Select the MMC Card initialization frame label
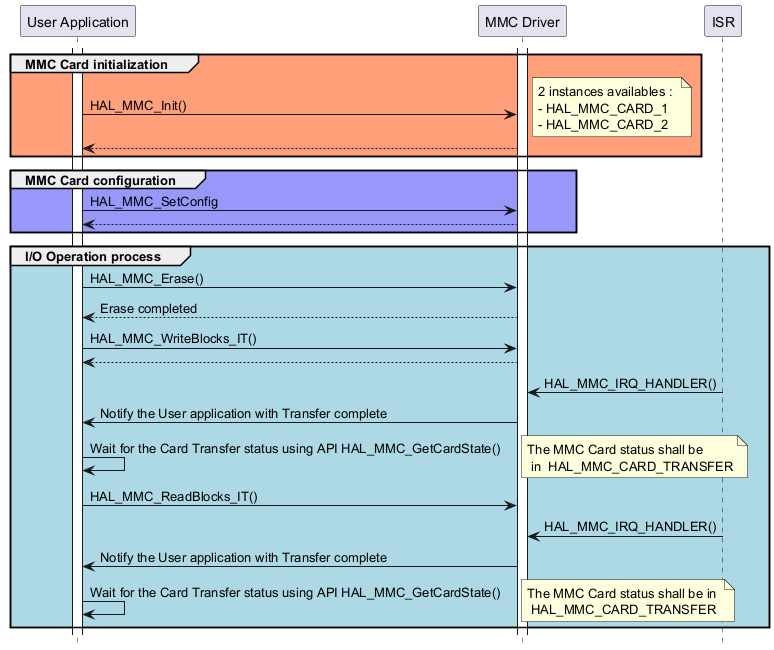This screenshot has height=650, width=774. 97,64
